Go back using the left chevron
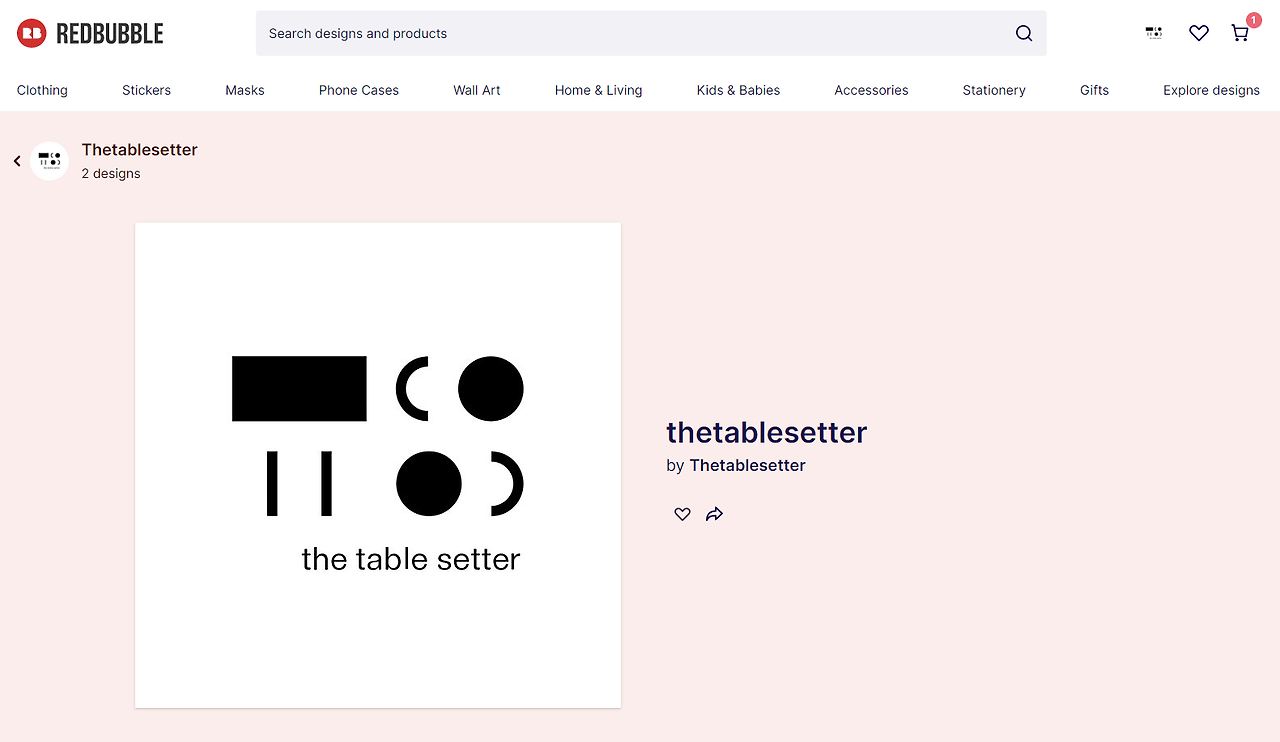The image size is (1280, 742). click(x=17, y=161)
